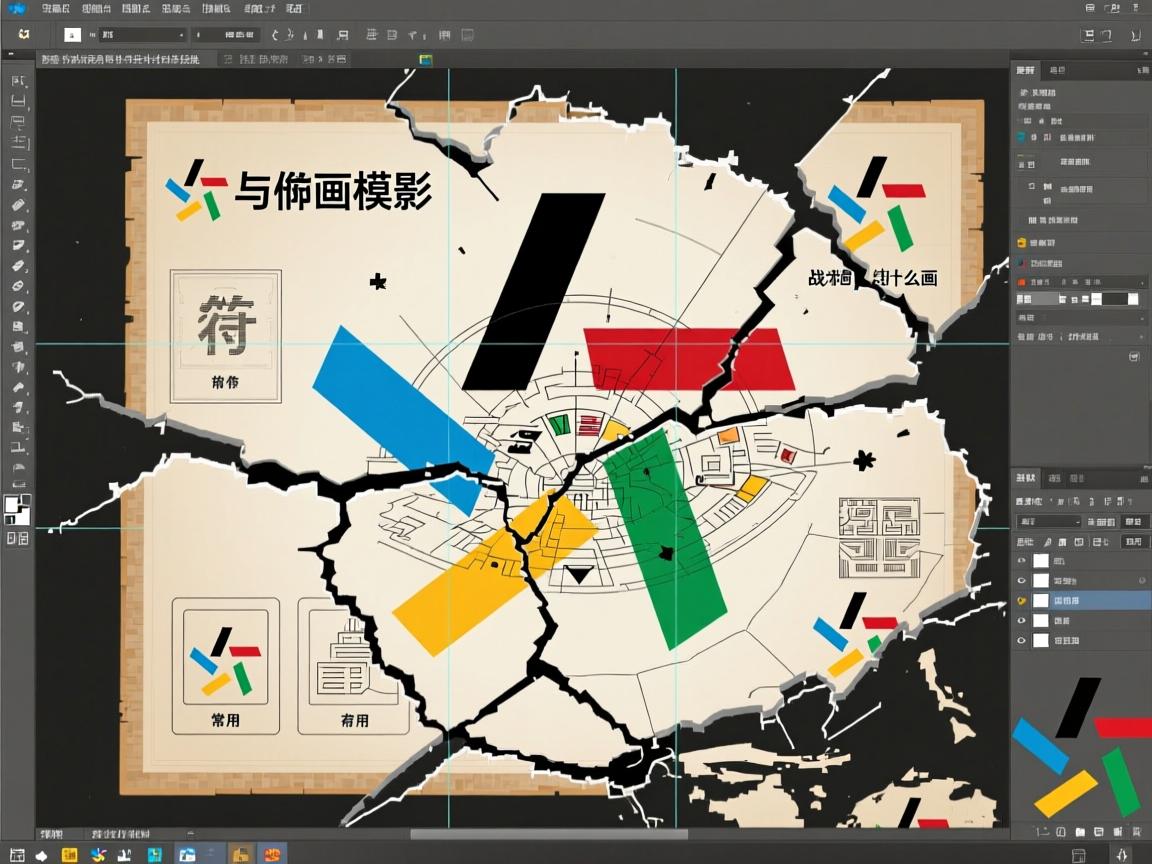Hide the bottom layer with its eye toggle
The image size is (1152, 864).
(1023, 640)
